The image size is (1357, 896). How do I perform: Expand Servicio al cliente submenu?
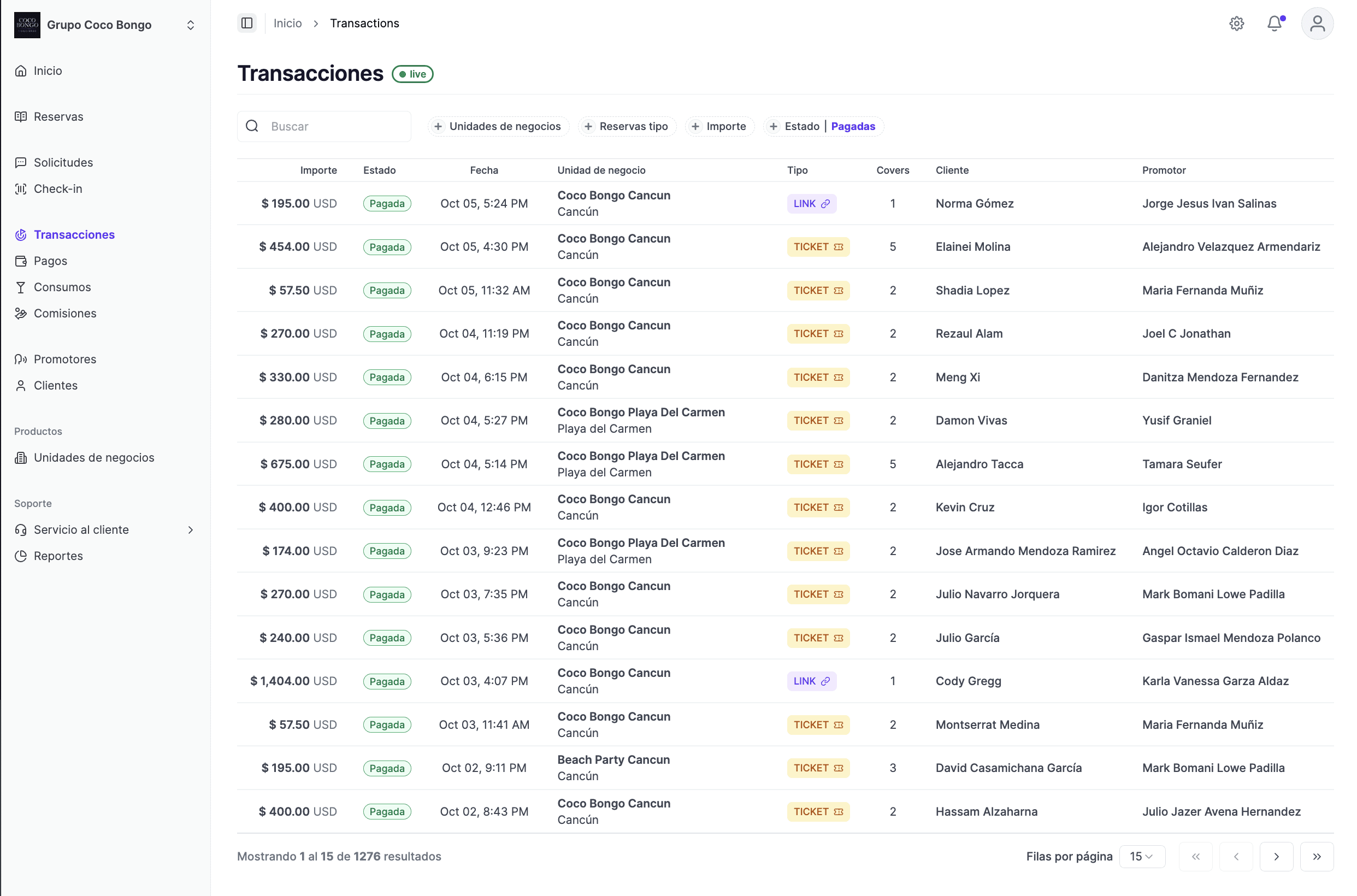(x=191, y=530)
